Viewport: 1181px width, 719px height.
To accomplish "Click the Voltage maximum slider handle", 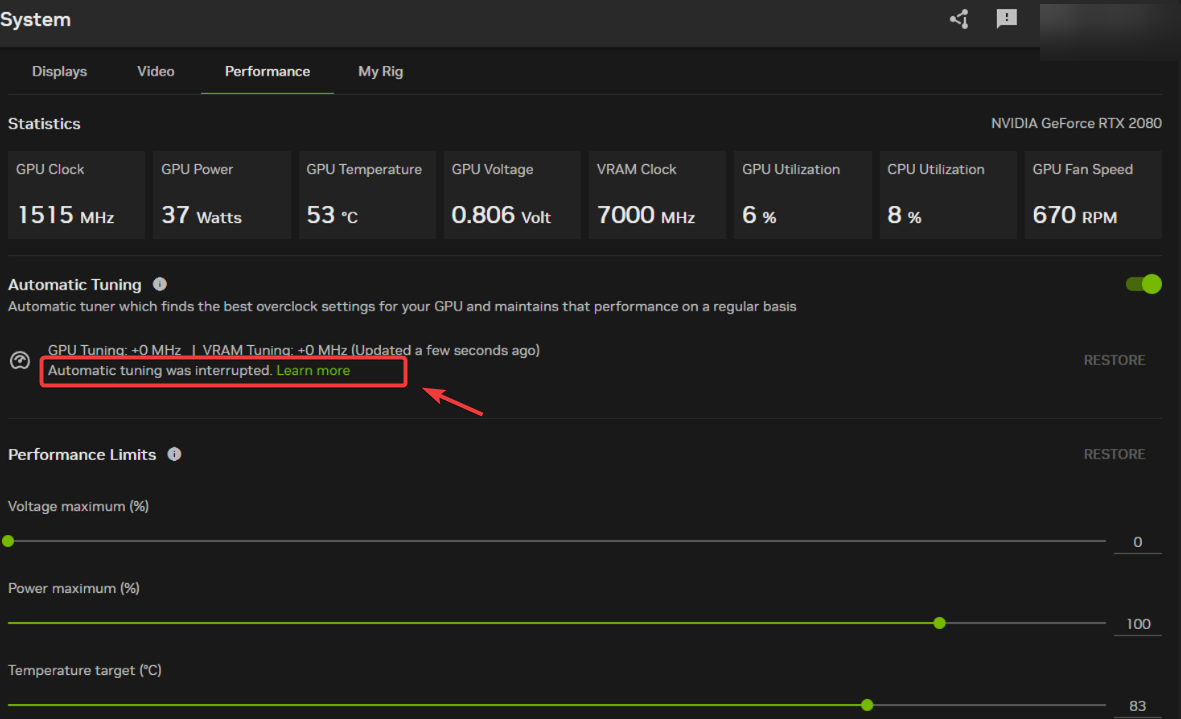I will click(x=9, y=541).
